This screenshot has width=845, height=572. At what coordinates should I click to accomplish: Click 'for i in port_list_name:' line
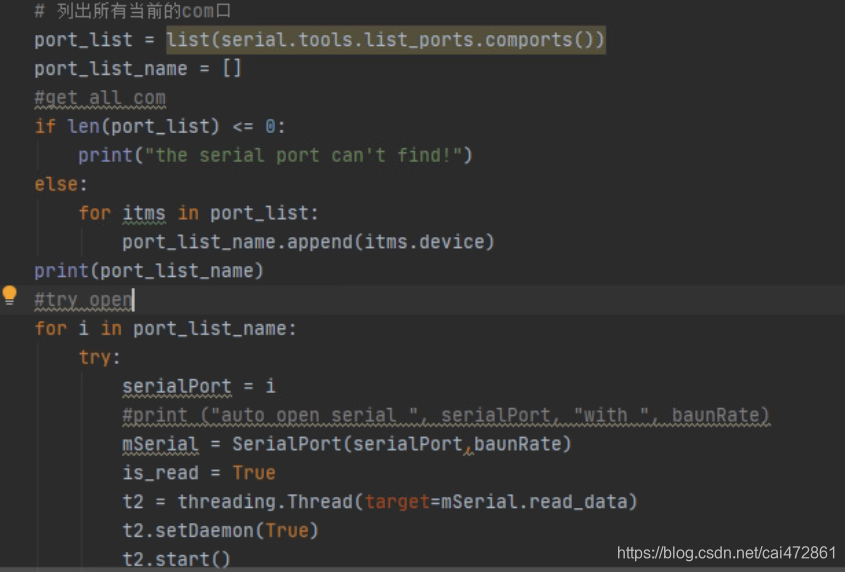pyautogui.click(x=165, y=328)
